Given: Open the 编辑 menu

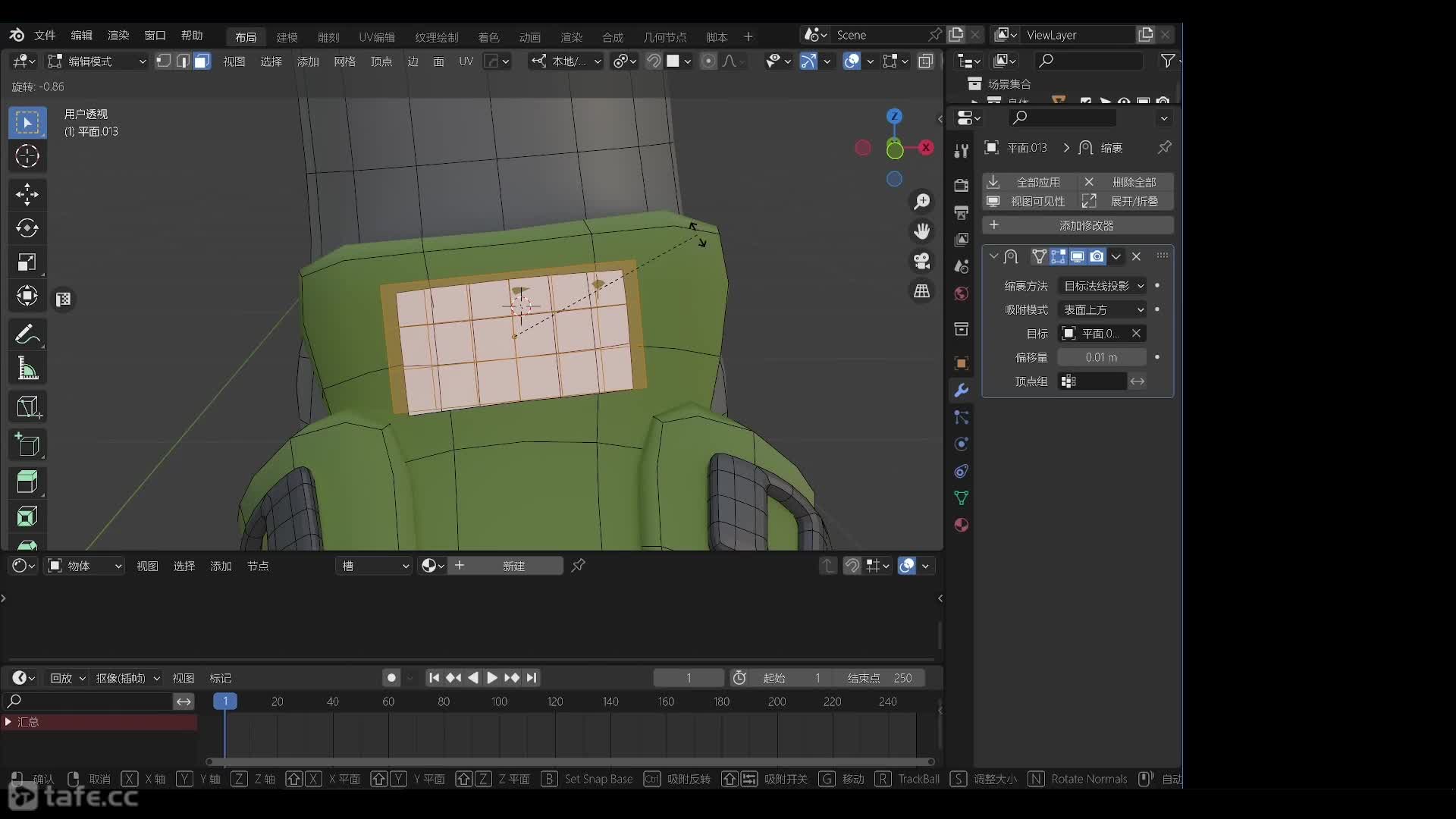Looking at the screenshot, I should tap(81, 35).
